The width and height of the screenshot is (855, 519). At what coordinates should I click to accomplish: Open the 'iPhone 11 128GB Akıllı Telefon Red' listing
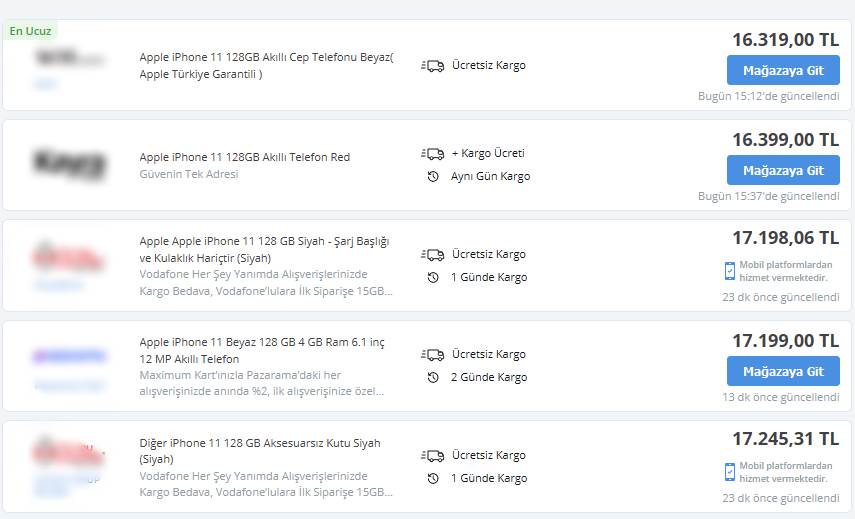pos(245,157)
